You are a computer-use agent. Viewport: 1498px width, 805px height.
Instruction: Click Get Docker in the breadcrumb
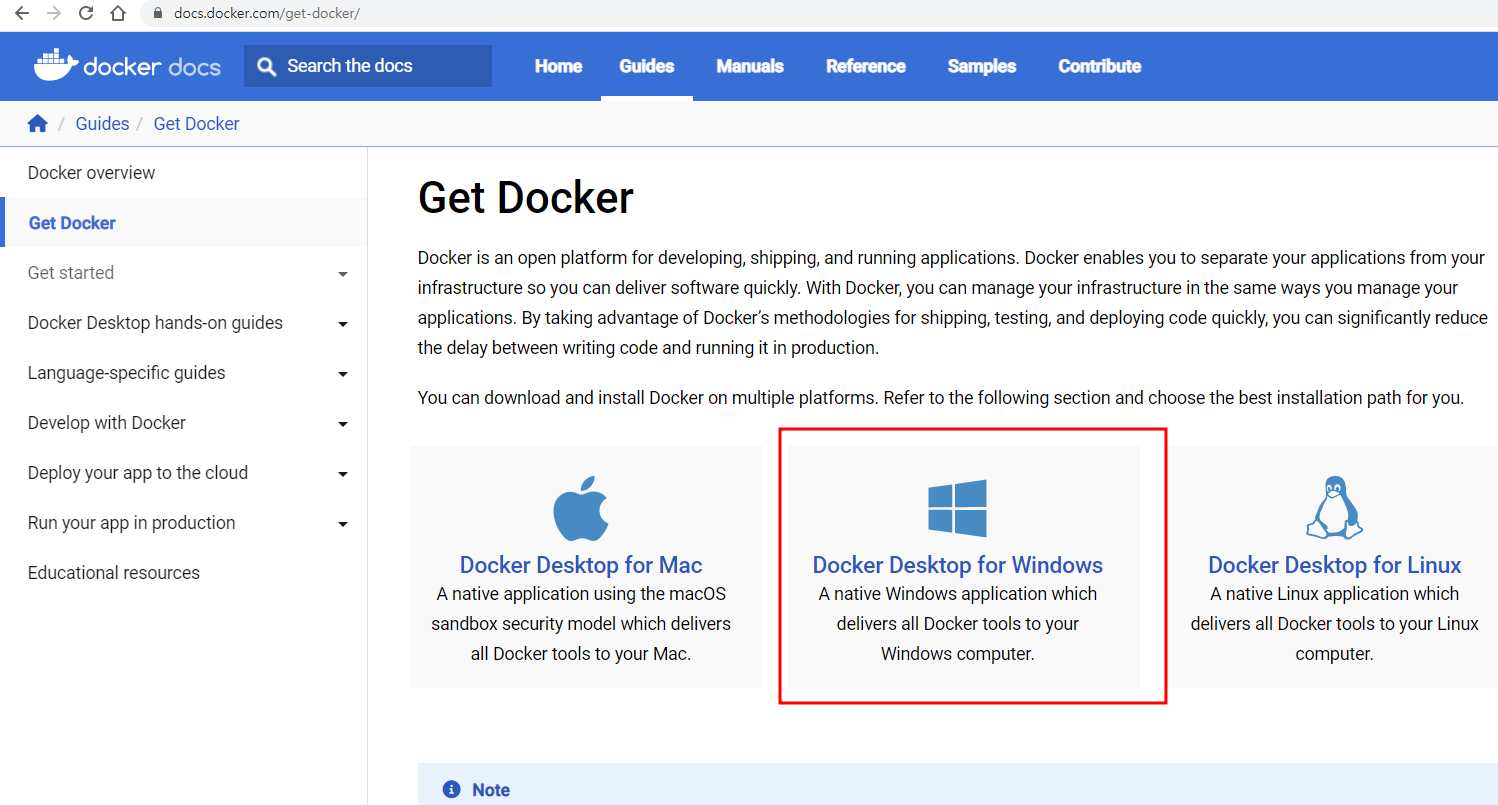pos(196,124)
